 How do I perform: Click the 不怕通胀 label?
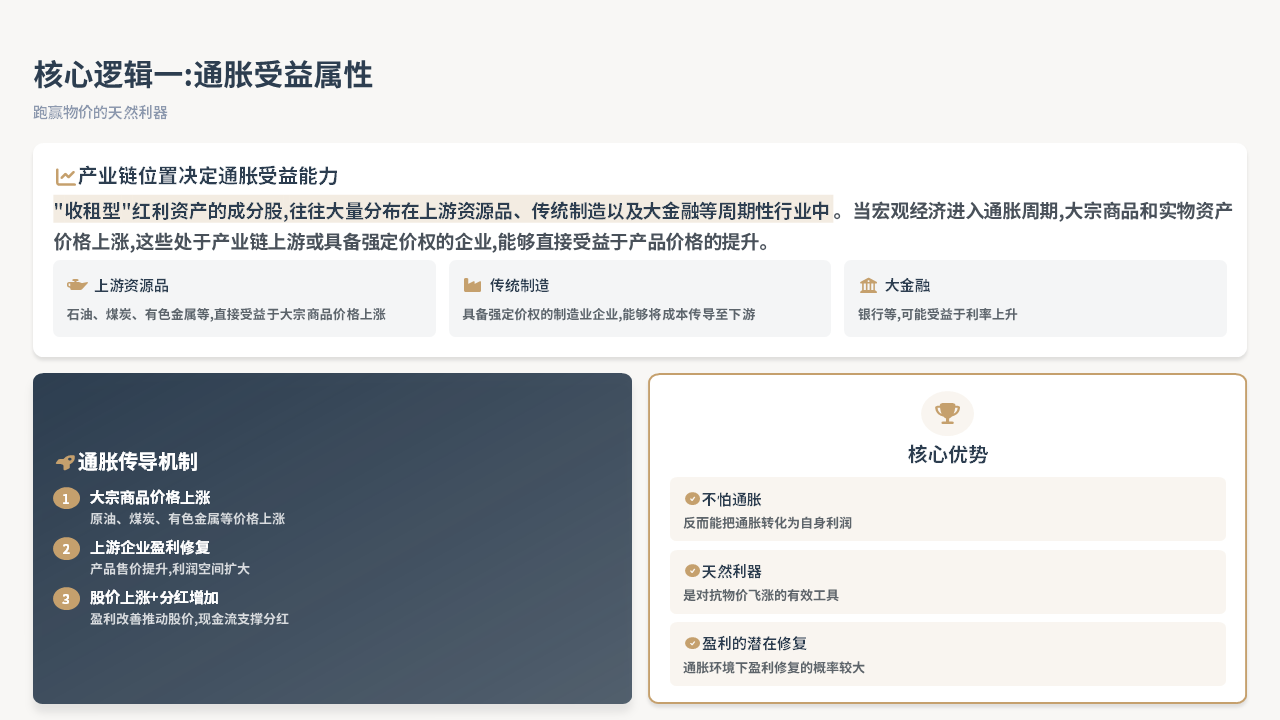(732, 499)
